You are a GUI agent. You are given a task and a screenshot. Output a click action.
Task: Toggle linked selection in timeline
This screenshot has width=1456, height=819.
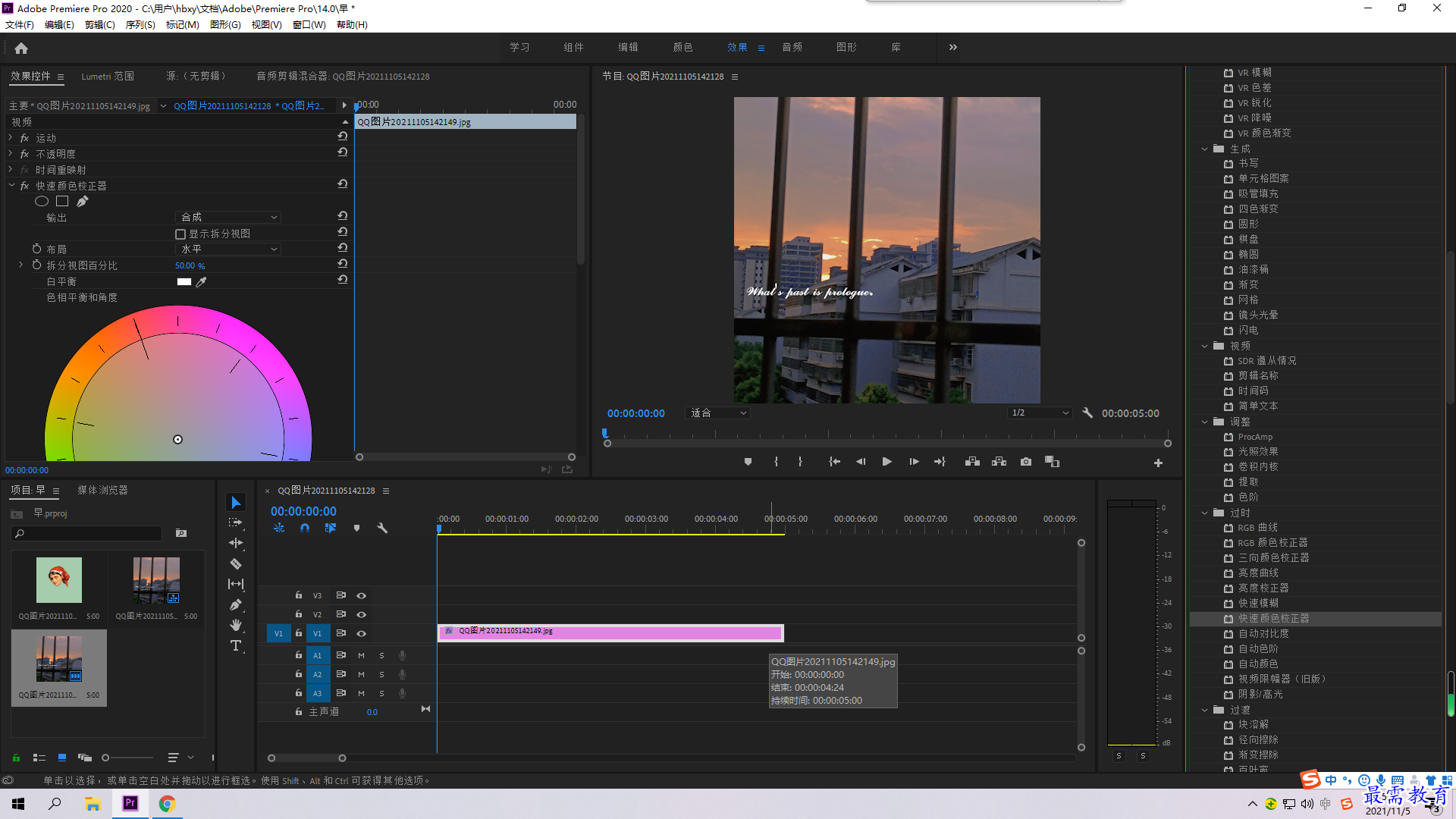331,528
